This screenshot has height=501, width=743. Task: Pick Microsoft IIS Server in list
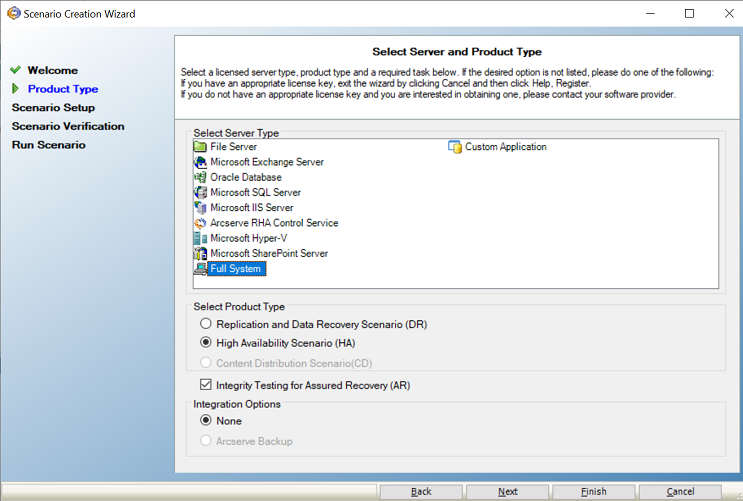pyautogui.click(x=252, y=208)
